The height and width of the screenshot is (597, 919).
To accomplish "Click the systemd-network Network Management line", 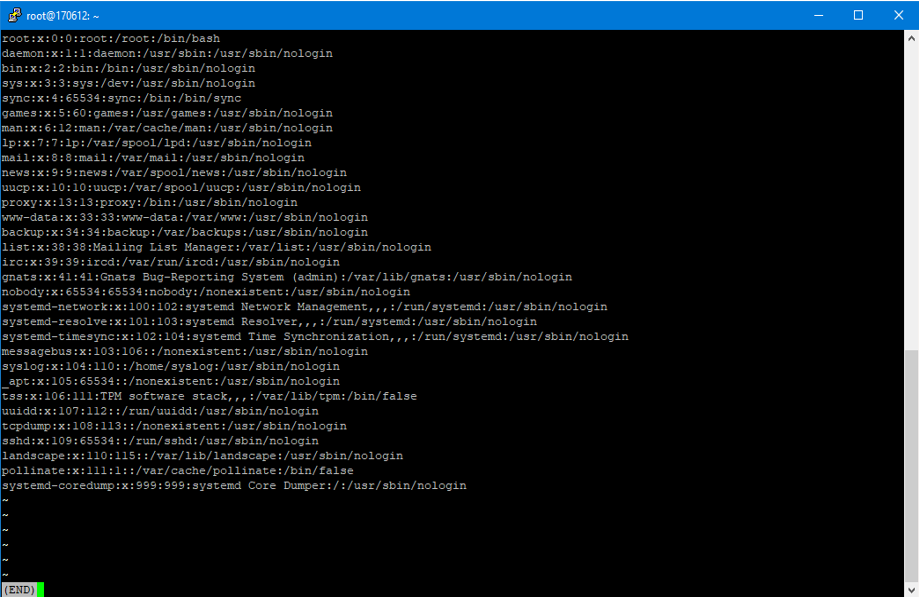I will tap(304, 306).
